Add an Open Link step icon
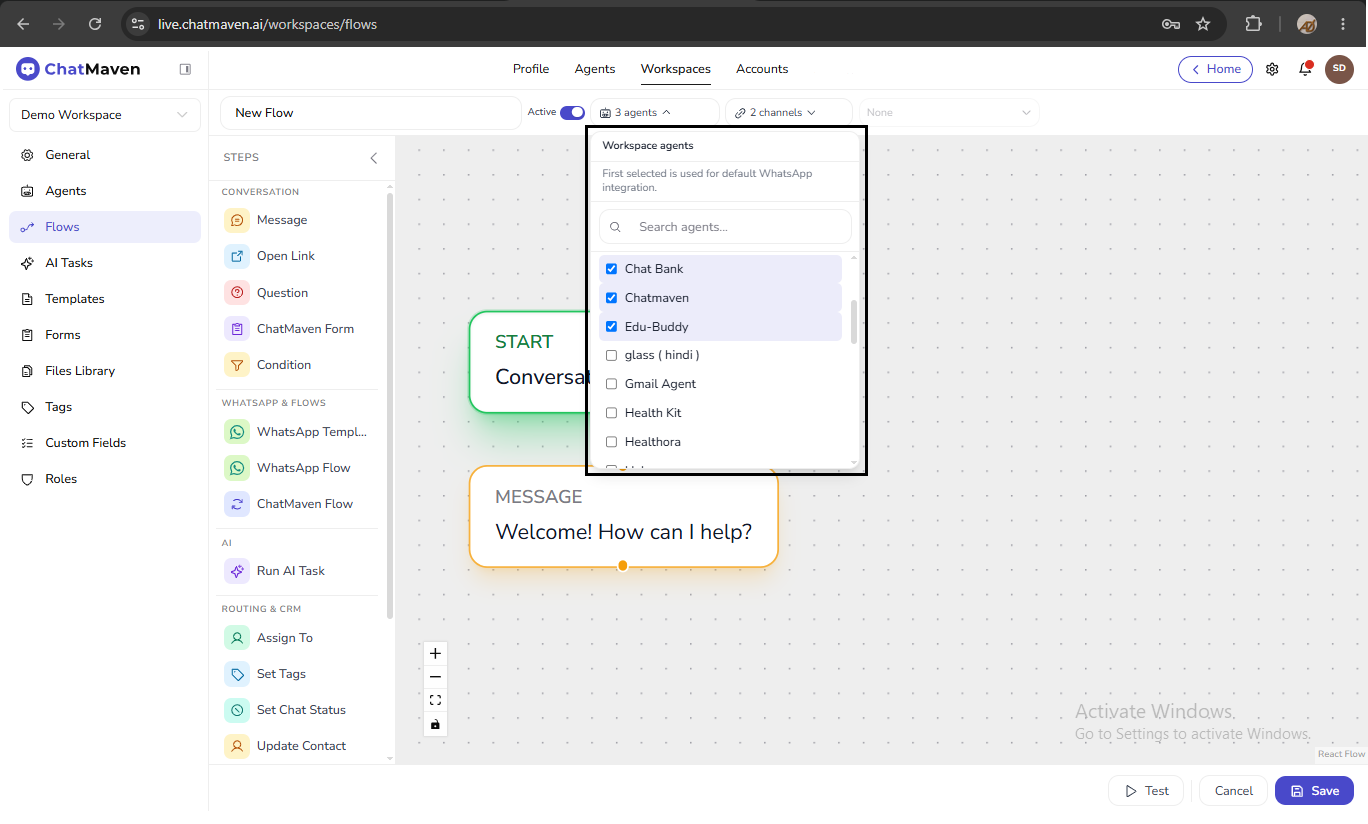 click(x=237, y=256)
